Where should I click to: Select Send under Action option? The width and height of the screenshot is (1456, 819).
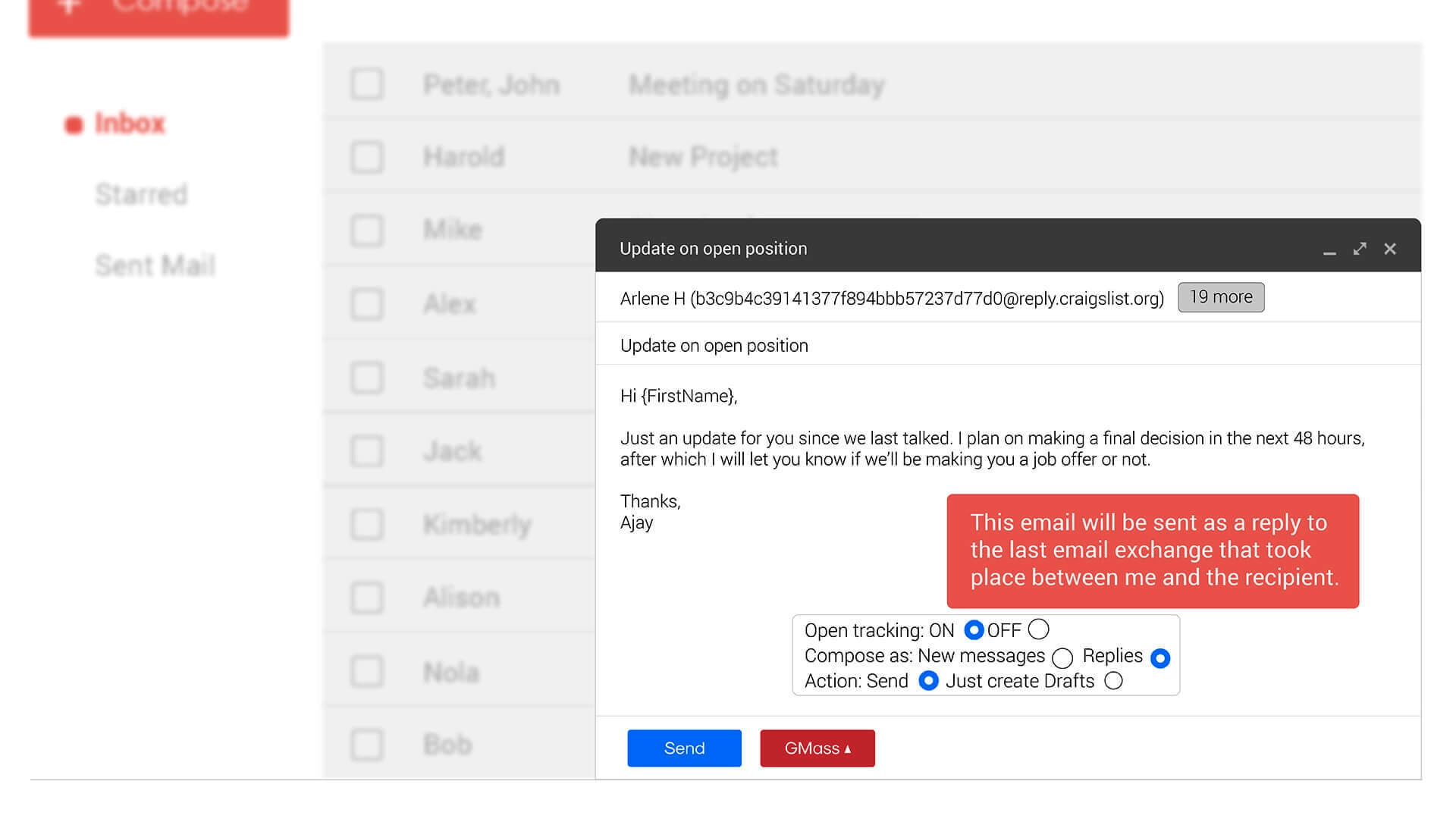click(x=930, y=681)
